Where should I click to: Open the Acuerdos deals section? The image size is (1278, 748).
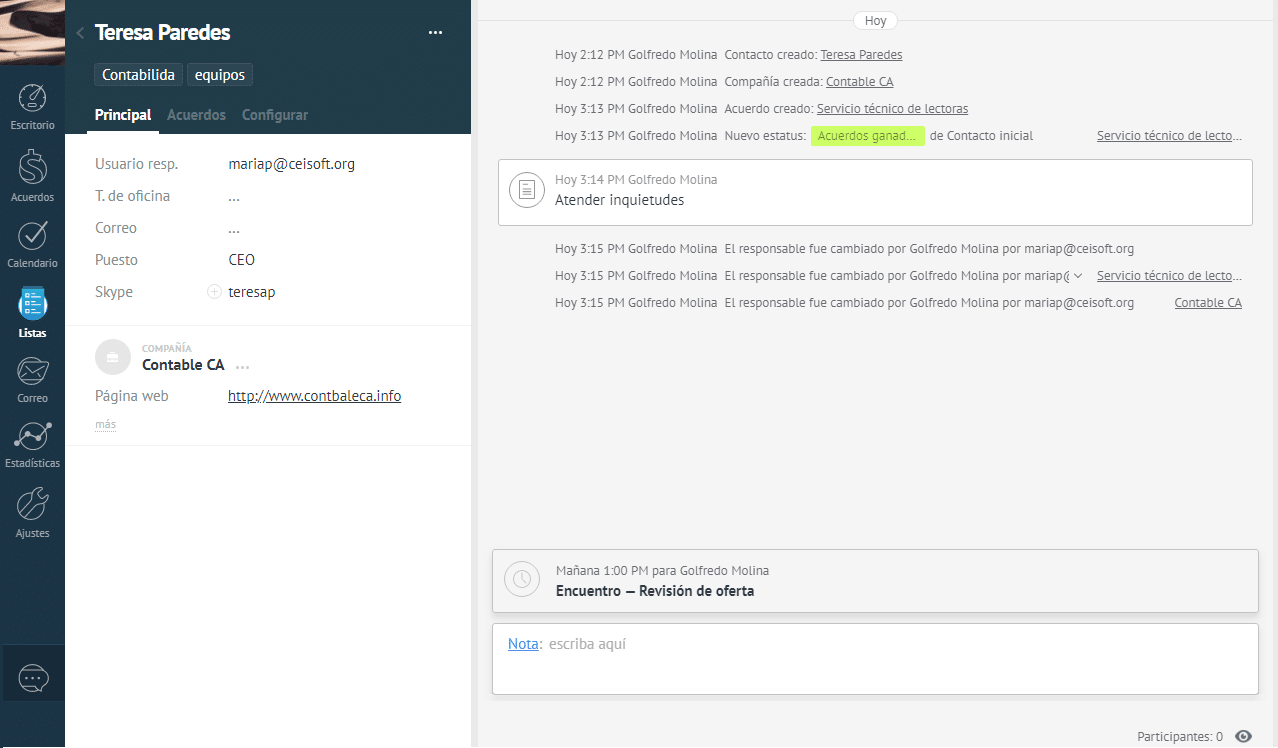(x=32, y=175)
